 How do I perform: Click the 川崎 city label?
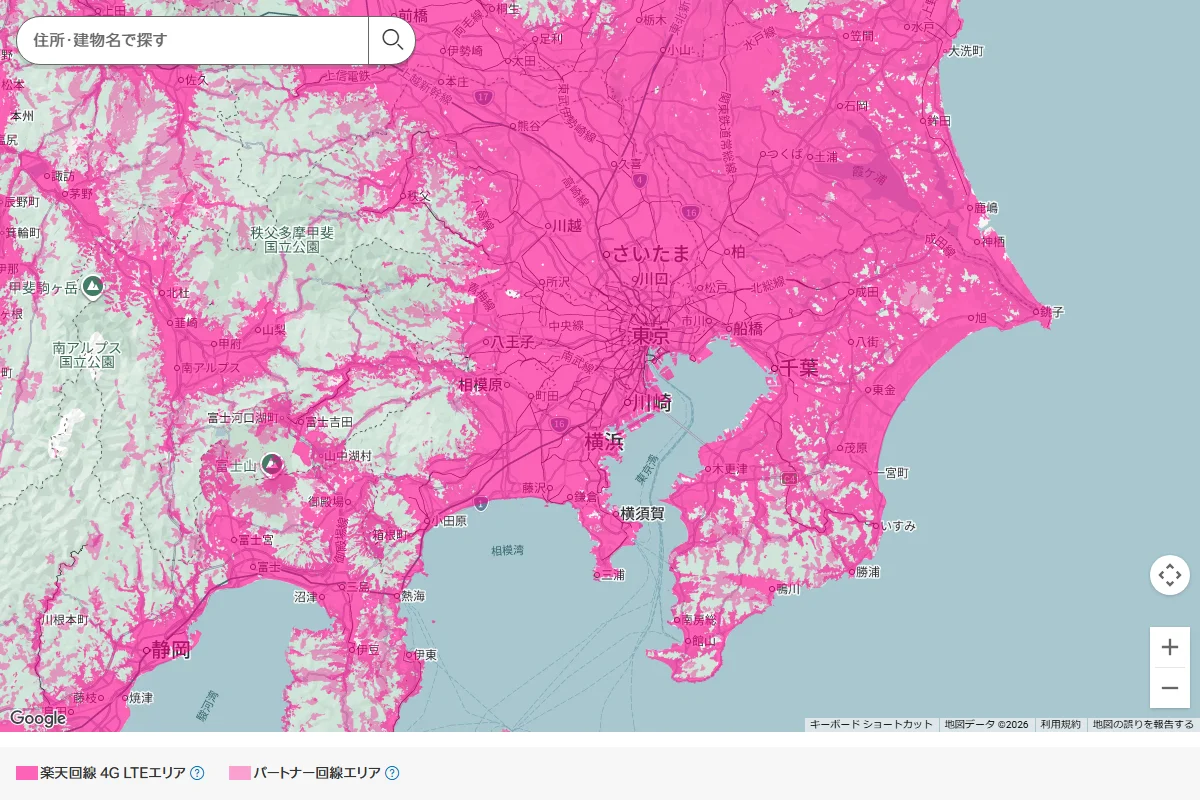tap(653, 401)
